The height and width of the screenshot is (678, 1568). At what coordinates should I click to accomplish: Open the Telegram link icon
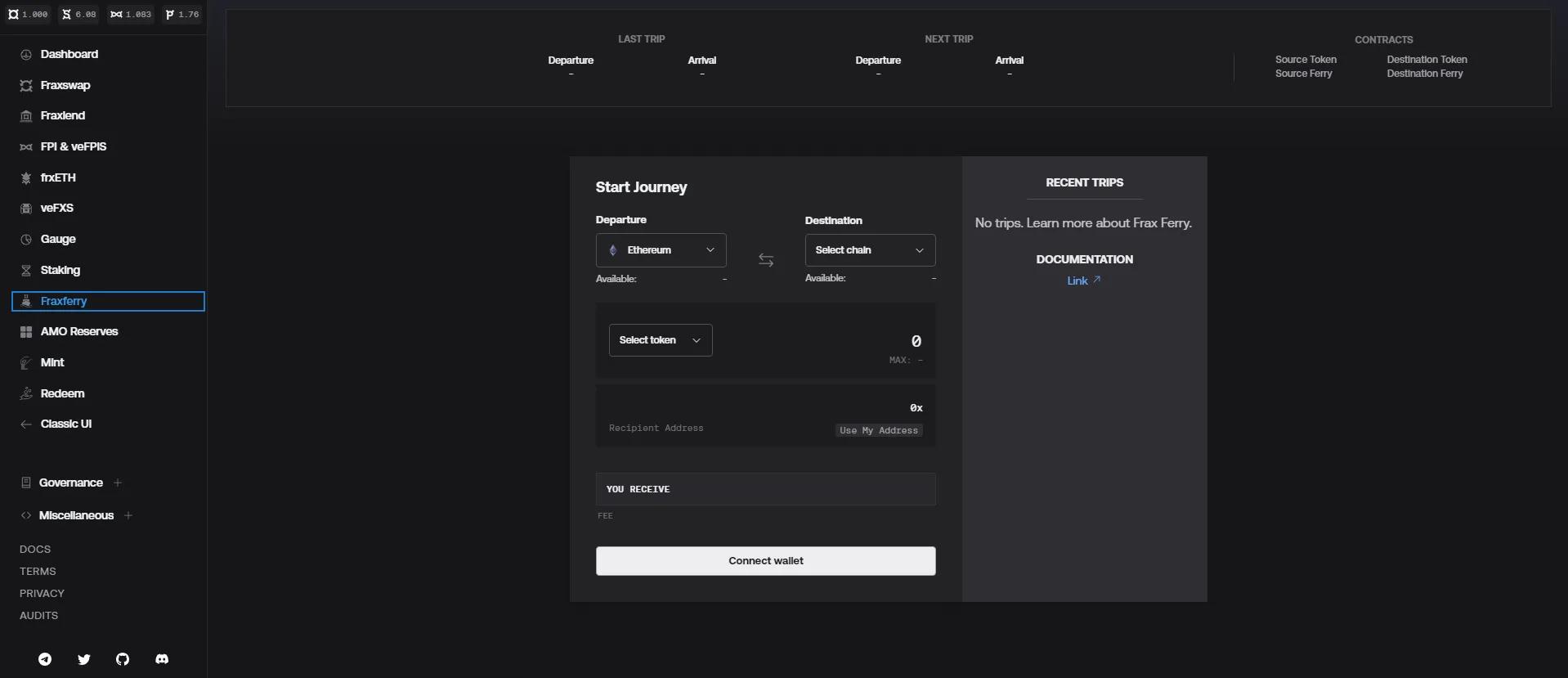point(45,659)
